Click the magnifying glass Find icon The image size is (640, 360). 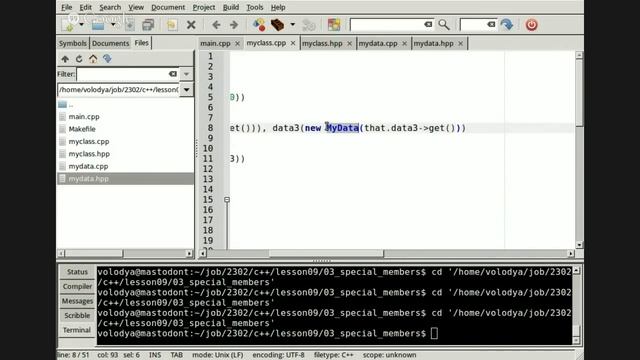[x=444, y=25]
